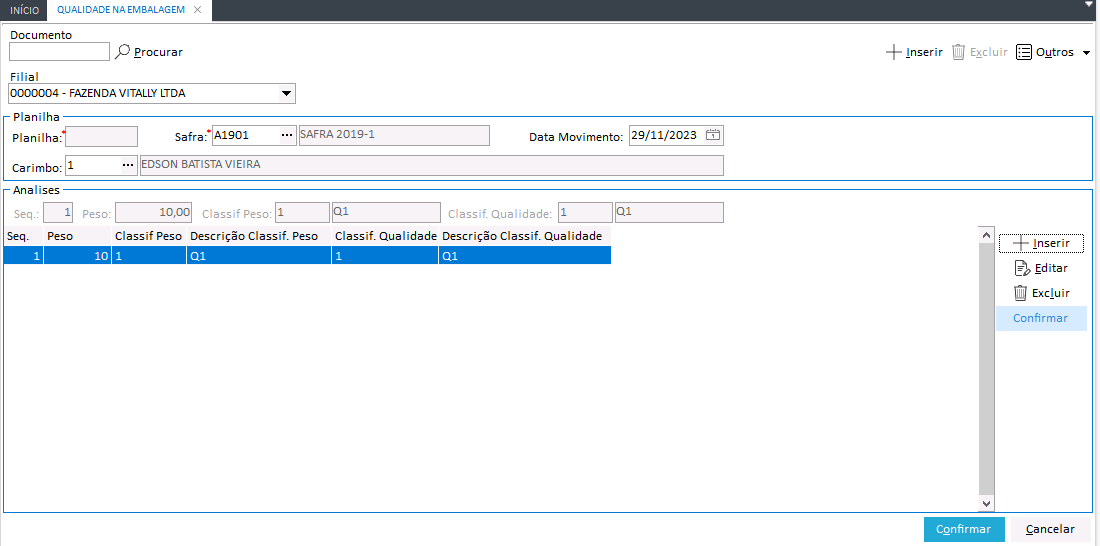
Task: Click the Editar label in Analises panel
Action: pos(1051,268)
